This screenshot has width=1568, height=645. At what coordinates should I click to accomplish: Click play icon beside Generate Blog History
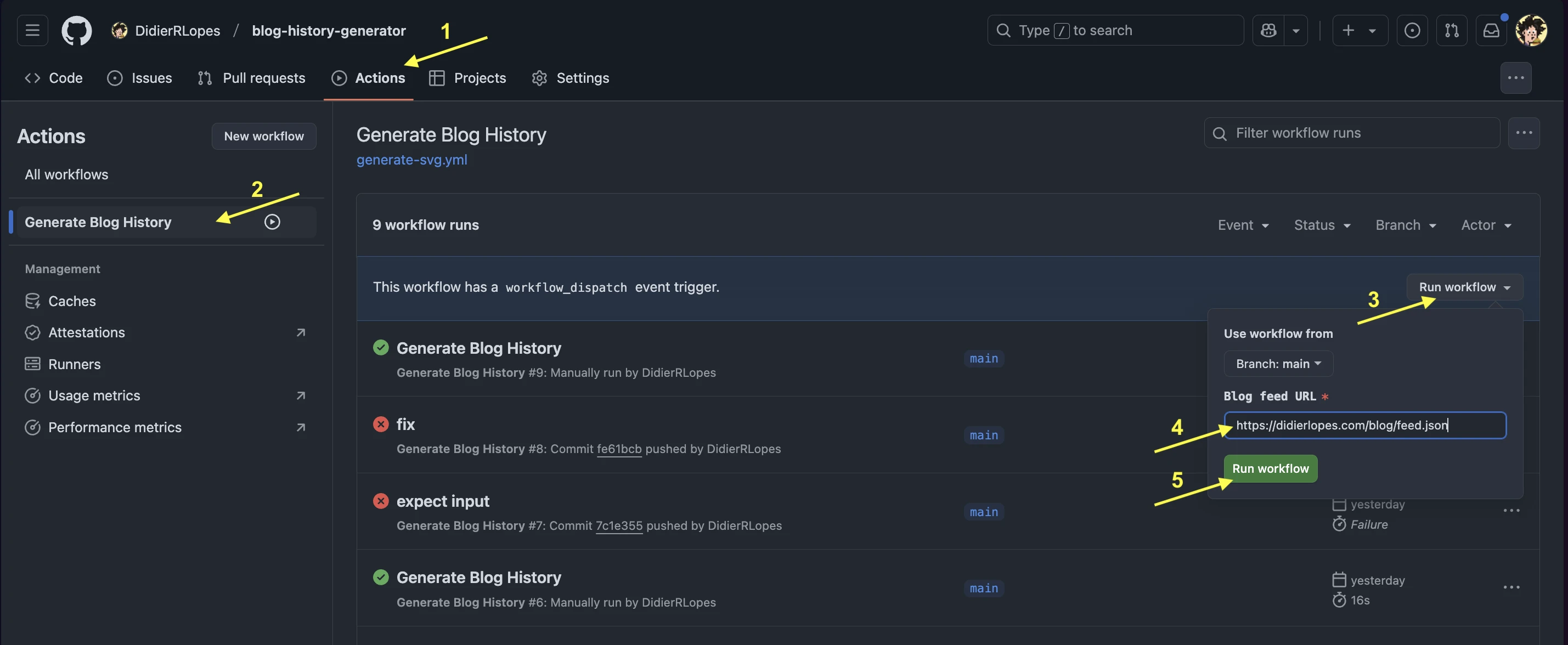pos(272,222)
